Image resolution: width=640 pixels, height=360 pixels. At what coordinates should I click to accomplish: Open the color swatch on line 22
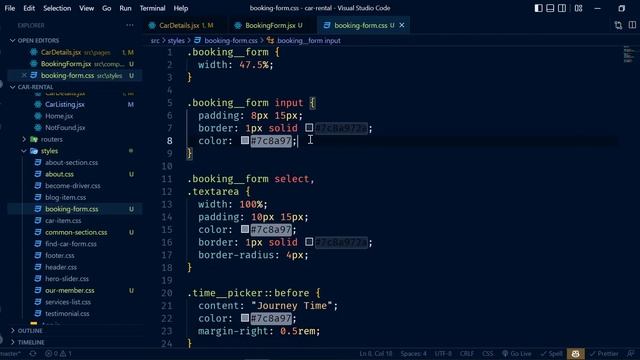(x=244, y=318)
